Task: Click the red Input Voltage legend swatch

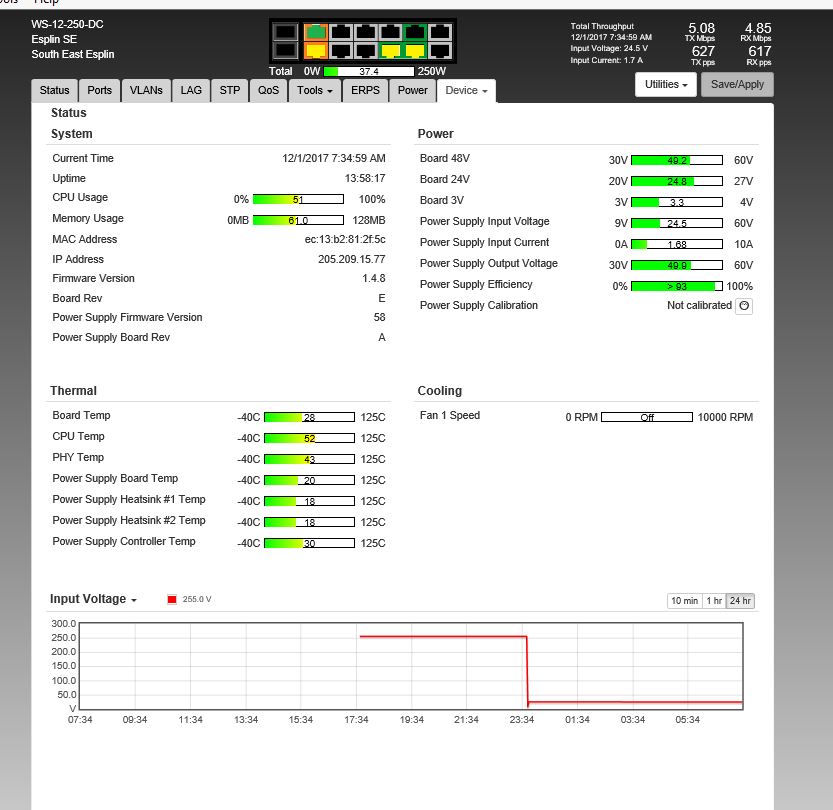Action: coord(172,600)
